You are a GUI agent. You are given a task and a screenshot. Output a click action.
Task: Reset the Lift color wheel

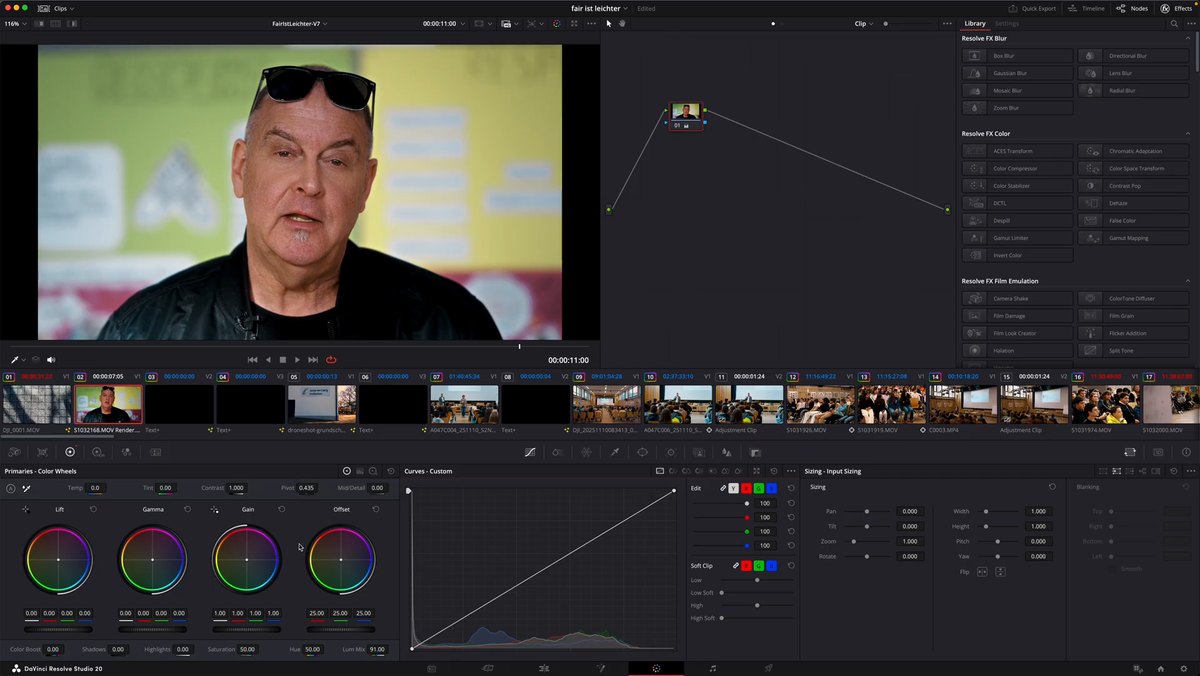(93, 509)
